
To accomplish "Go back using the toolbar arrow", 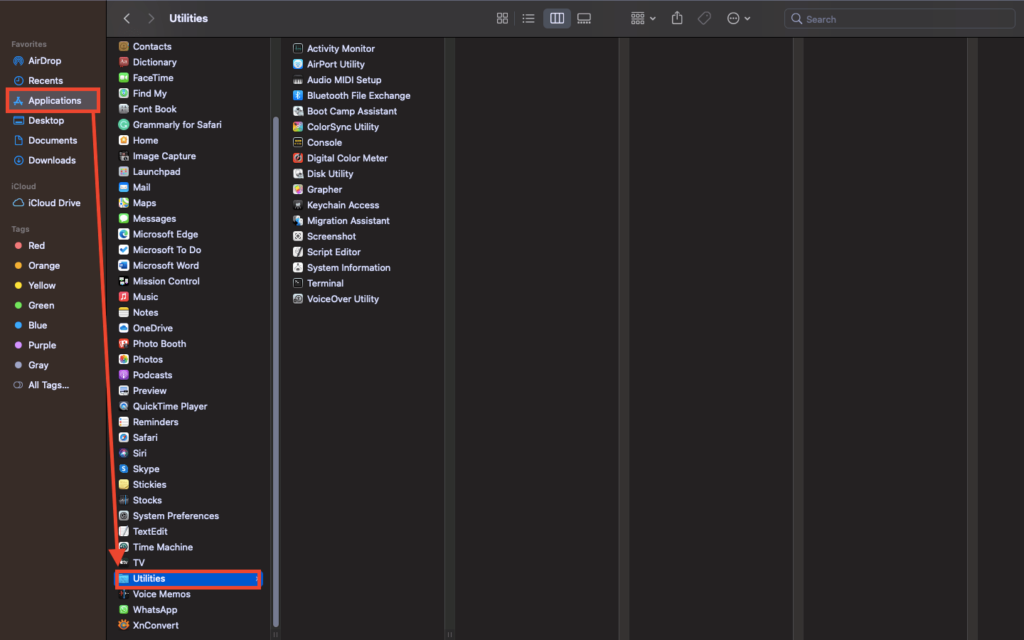I will pyautogui.click(x=127, y=19).
